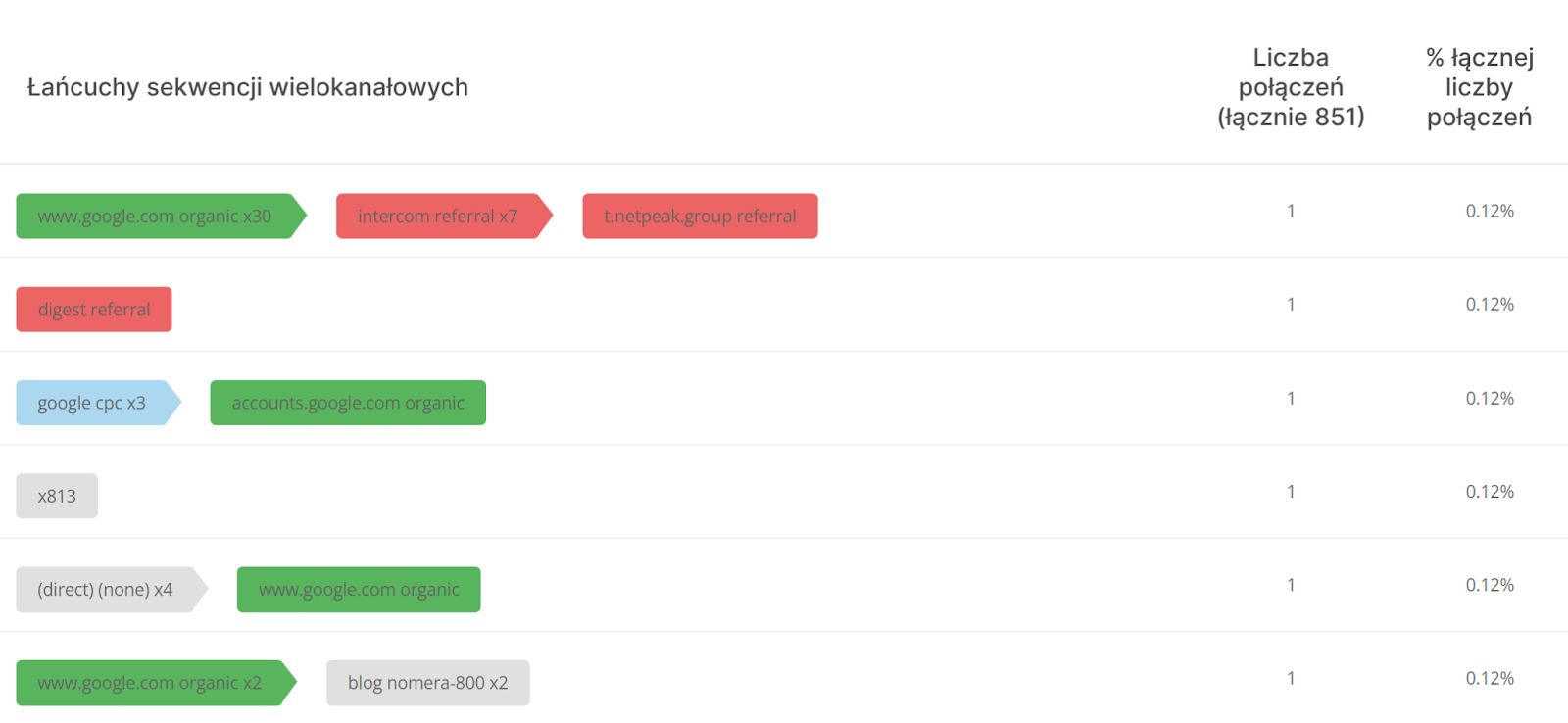
Task: Click connection count in (direct) (none) row
Action: point(1291,585)
